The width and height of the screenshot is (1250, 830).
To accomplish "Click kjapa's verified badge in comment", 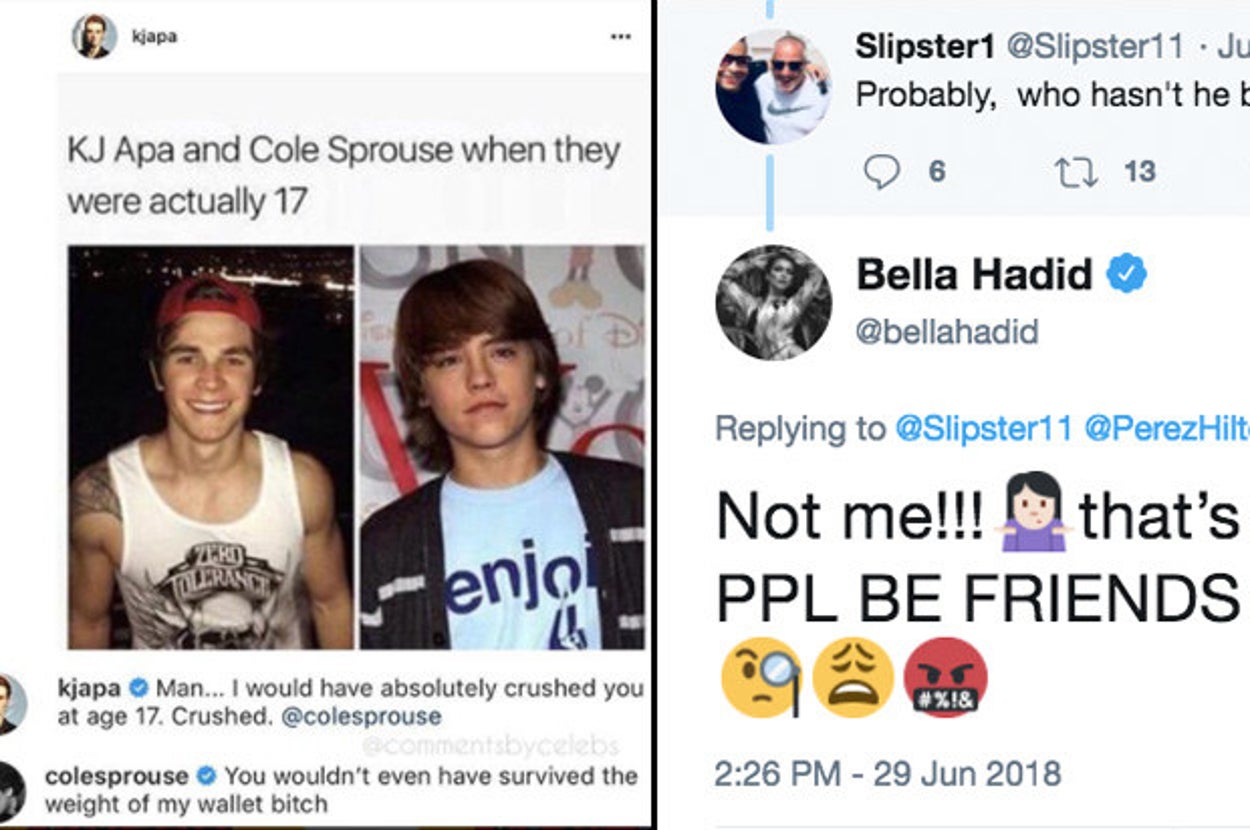I will point(140,688).
